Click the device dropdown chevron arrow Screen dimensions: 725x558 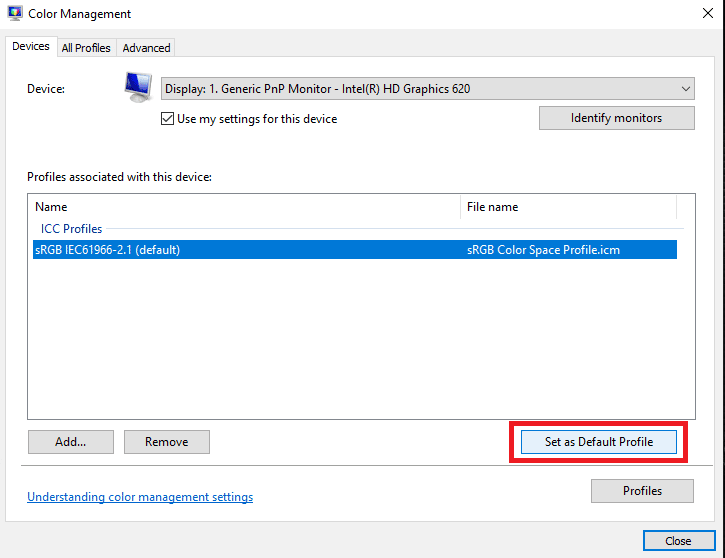(x=686, y=89)
